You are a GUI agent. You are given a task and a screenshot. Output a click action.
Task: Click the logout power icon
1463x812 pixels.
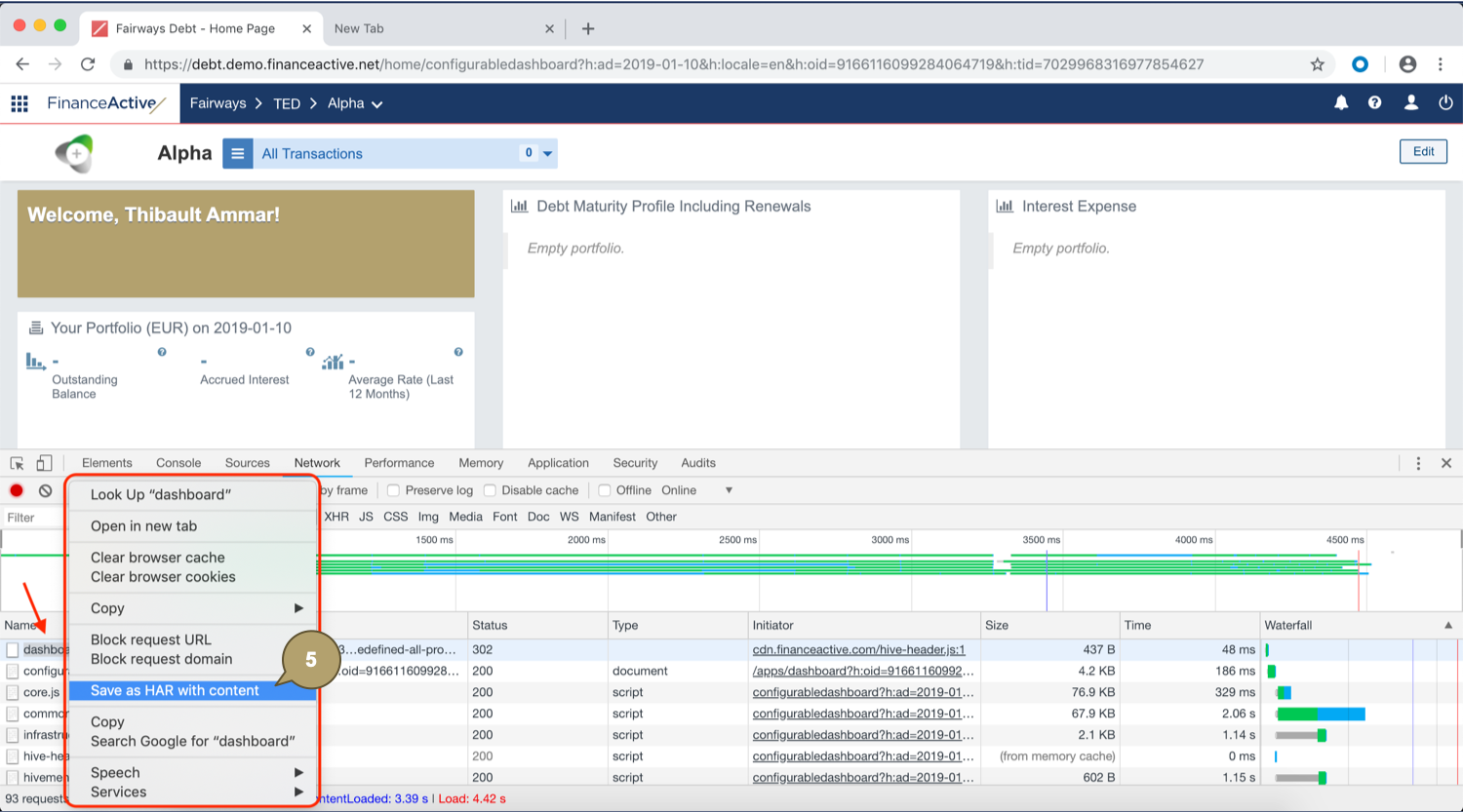click(1443, 102)
